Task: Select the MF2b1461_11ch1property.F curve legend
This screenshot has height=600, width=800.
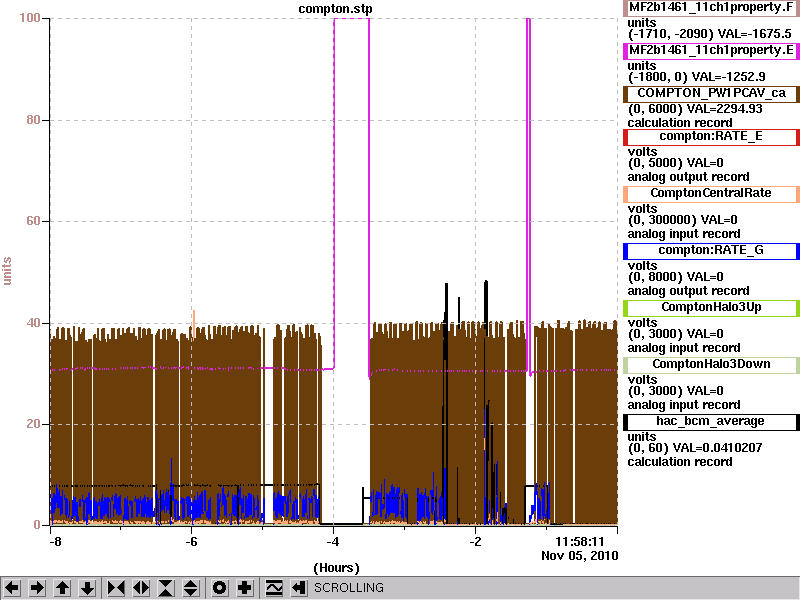Action: tap(711, 8)
